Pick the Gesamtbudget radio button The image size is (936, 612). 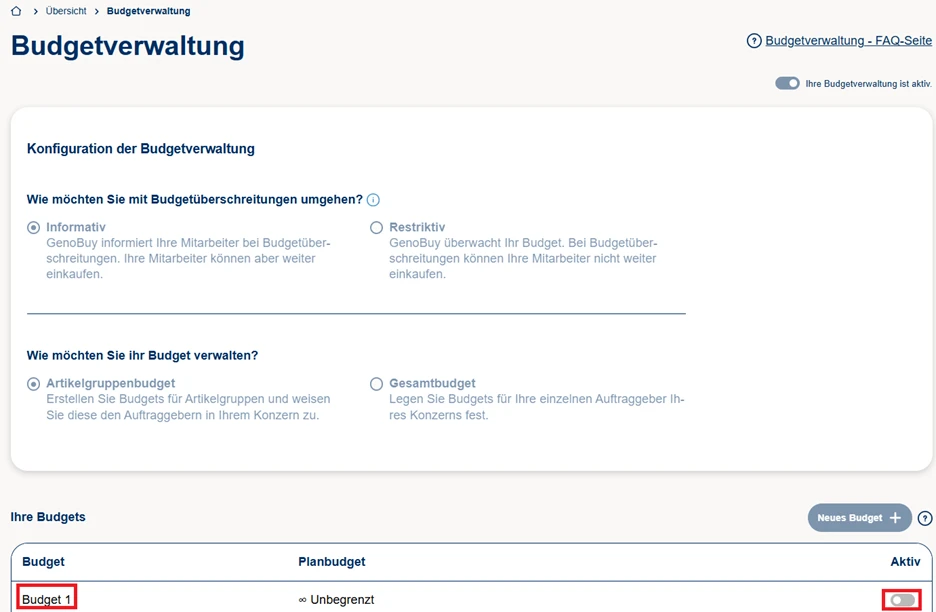377,384
